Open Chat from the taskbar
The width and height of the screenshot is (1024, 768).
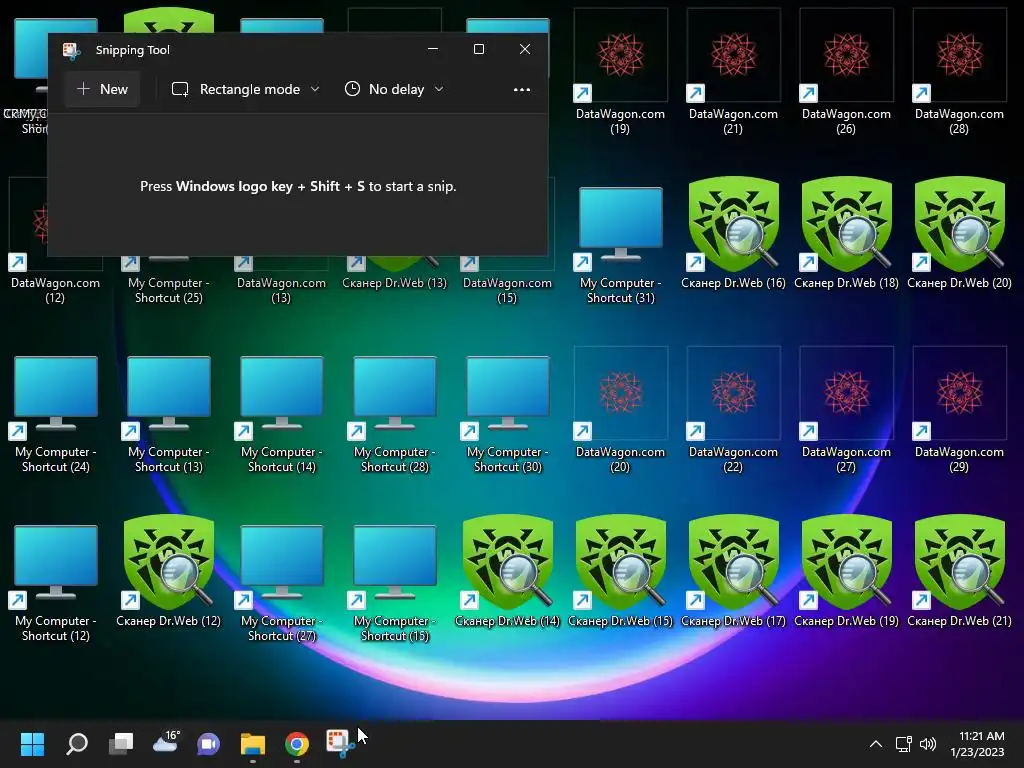(209, 744)
